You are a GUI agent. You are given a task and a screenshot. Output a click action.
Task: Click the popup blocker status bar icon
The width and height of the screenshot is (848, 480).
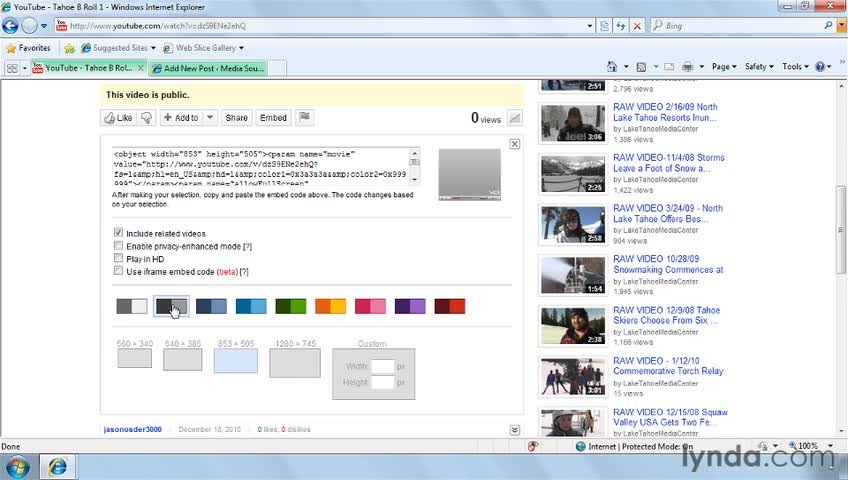533,446
